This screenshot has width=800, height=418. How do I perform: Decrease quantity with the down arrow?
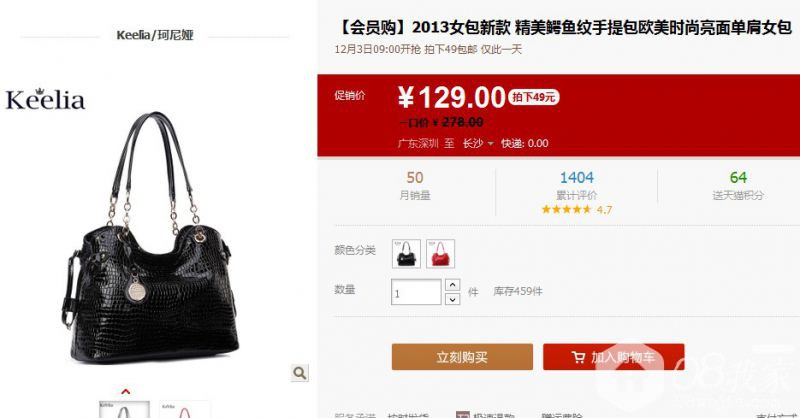(x=453, y=299)
